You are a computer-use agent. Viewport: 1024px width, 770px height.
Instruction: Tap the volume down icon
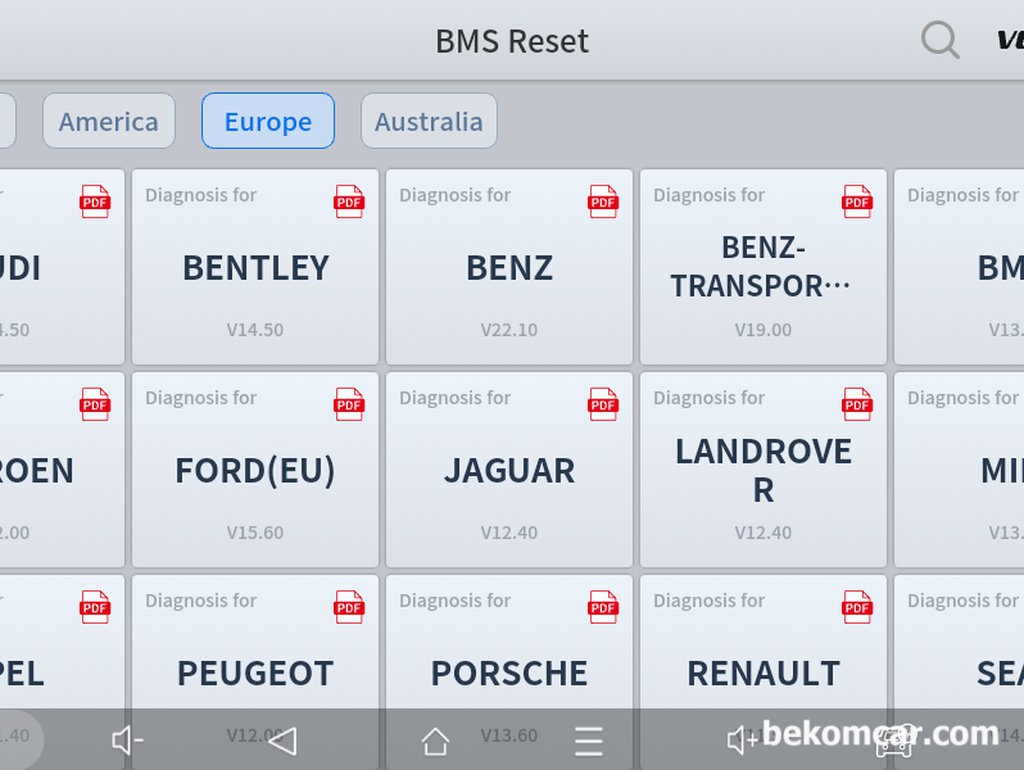(x=127, y=741)
